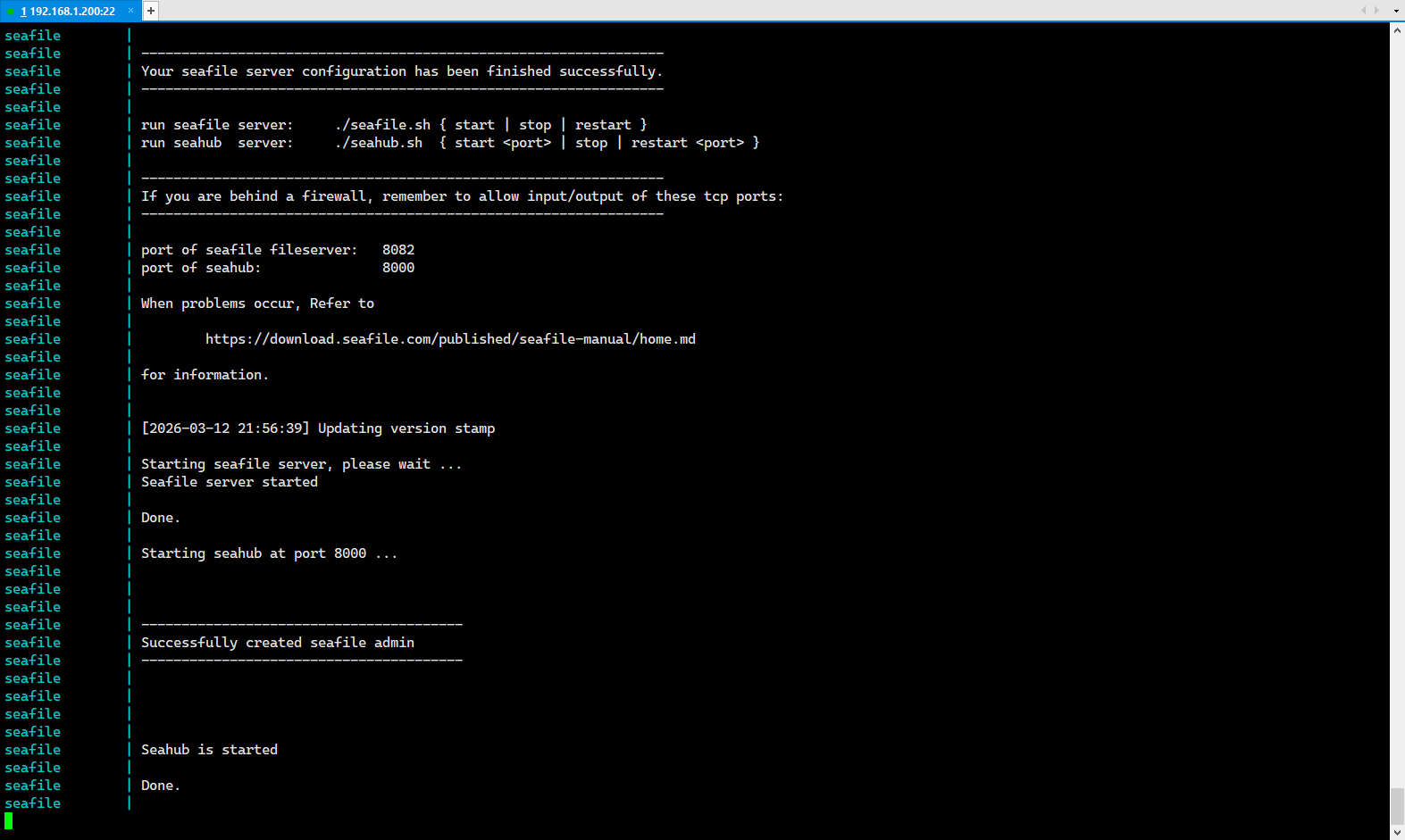Viewport: 1405px width, 840px height.
Task: Click the green connection status dot on tab
Action: [11, 12]
